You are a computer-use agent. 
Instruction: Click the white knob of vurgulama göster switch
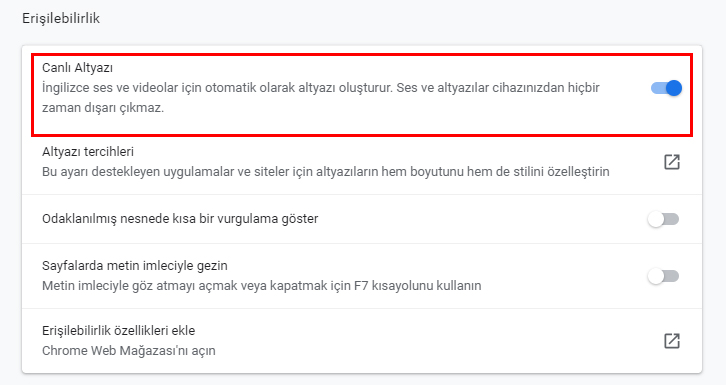[x=656, y=219]
